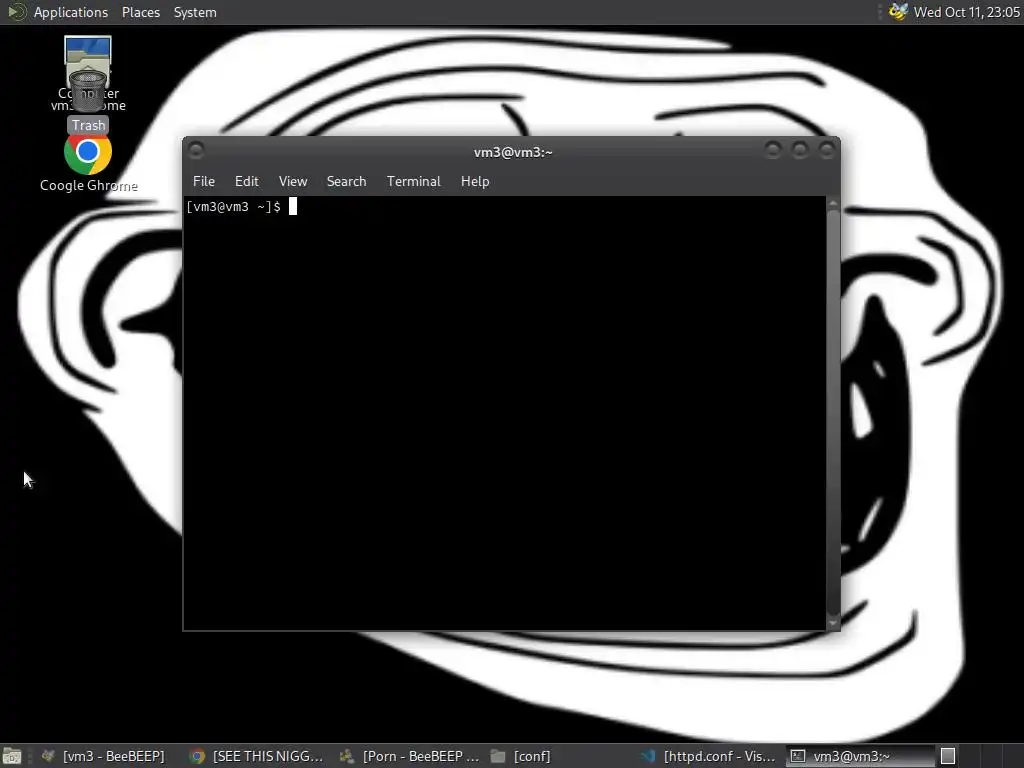Click the window menu button on terminal title bar
The width and height of the screenshot is (1024, 768).
tap(196, 151)
